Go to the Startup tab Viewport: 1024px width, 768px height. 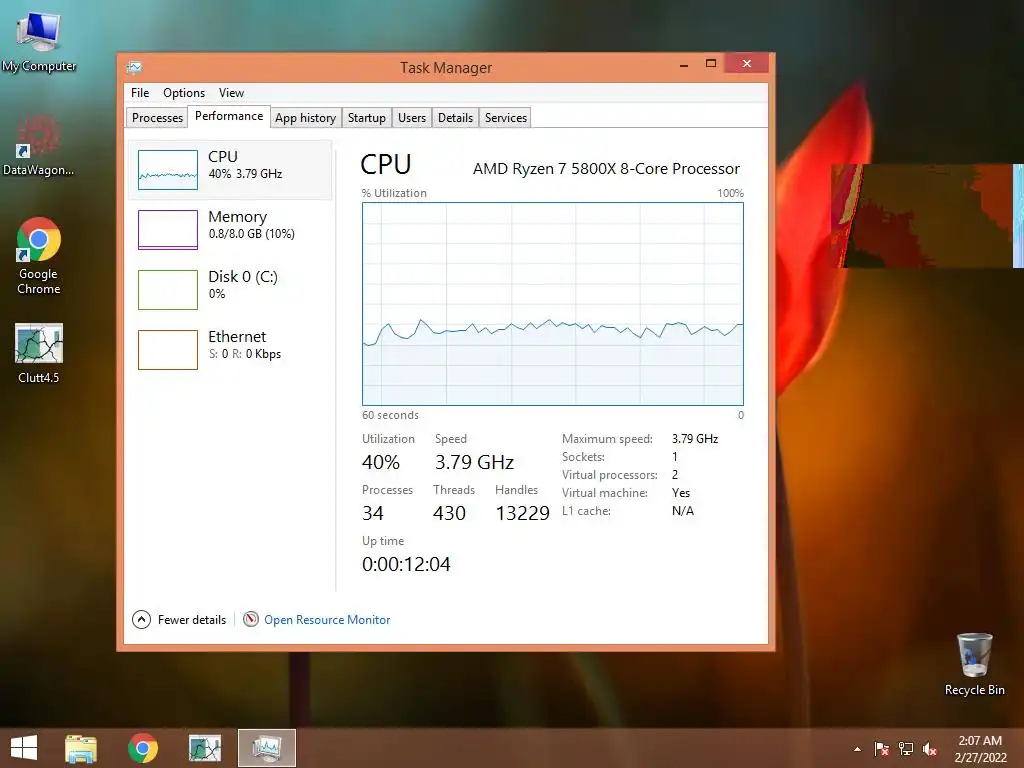pos(366,118)
